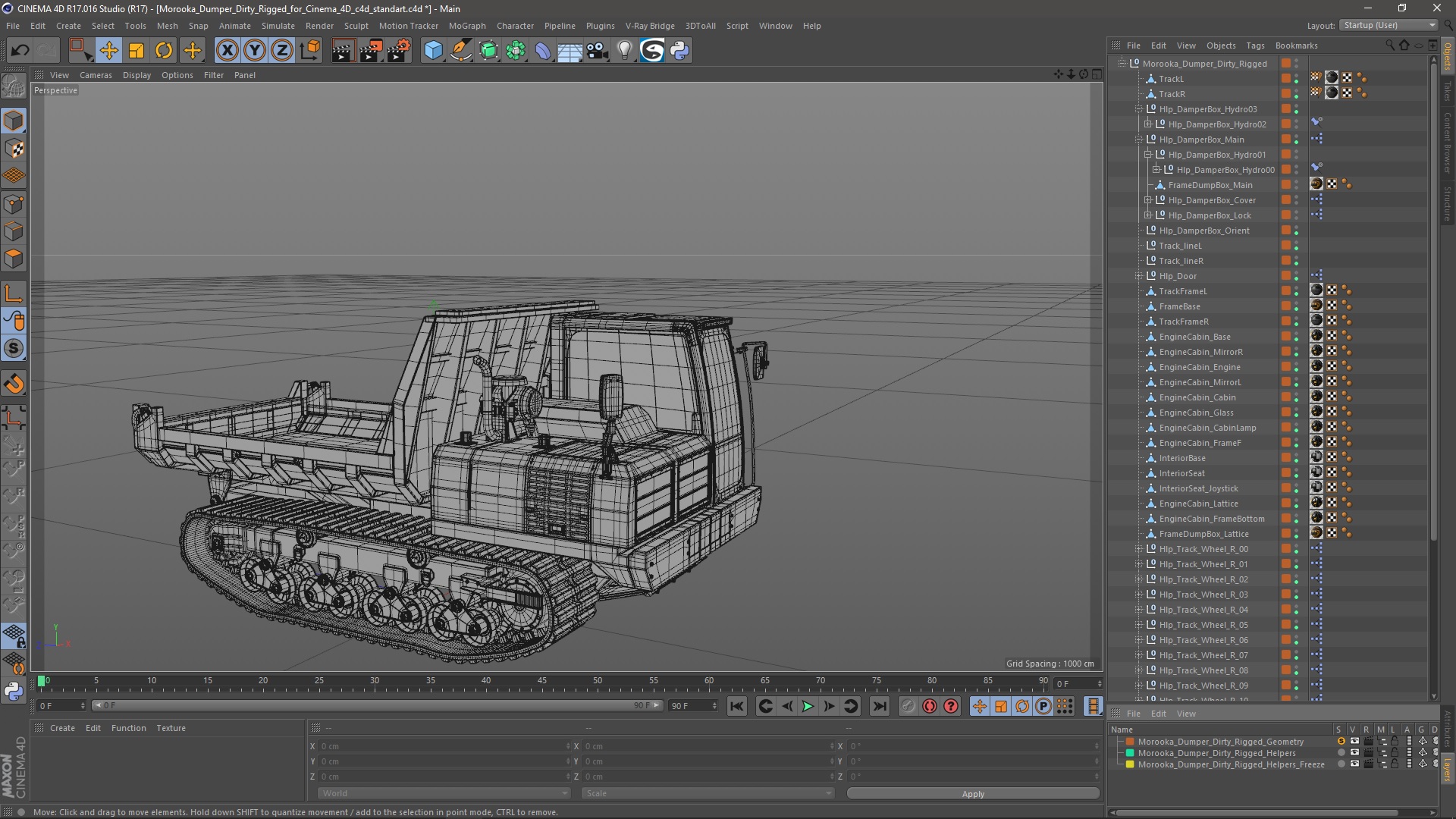The height and width of the screenshot is (819, 1456).
Task: Open the MoGraph menu
Action: (467, 26)
